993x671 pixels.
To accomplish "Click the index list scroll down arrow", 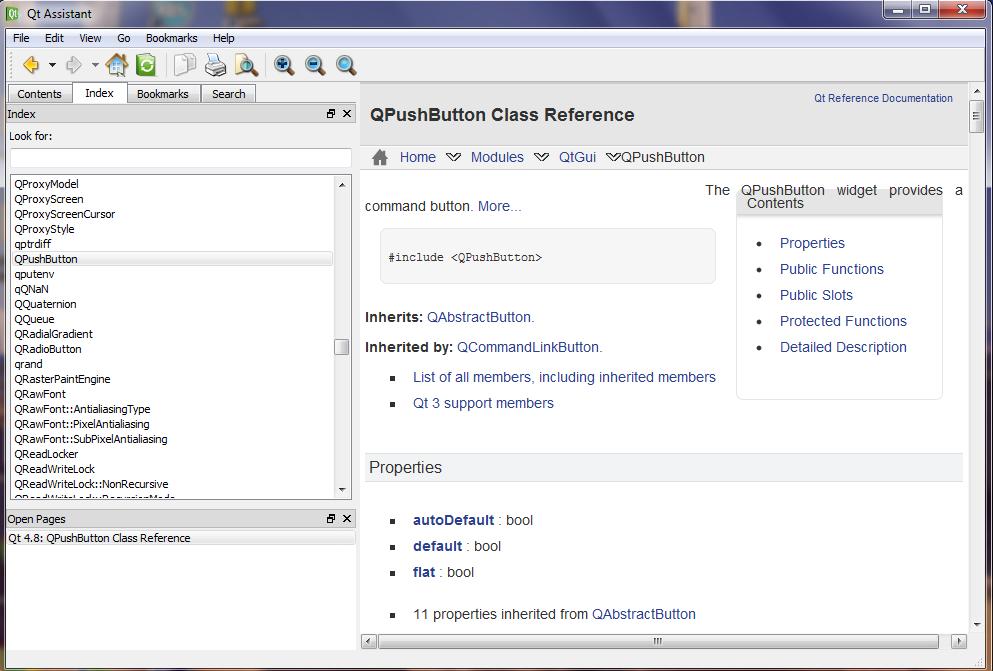I will (342, 489).
